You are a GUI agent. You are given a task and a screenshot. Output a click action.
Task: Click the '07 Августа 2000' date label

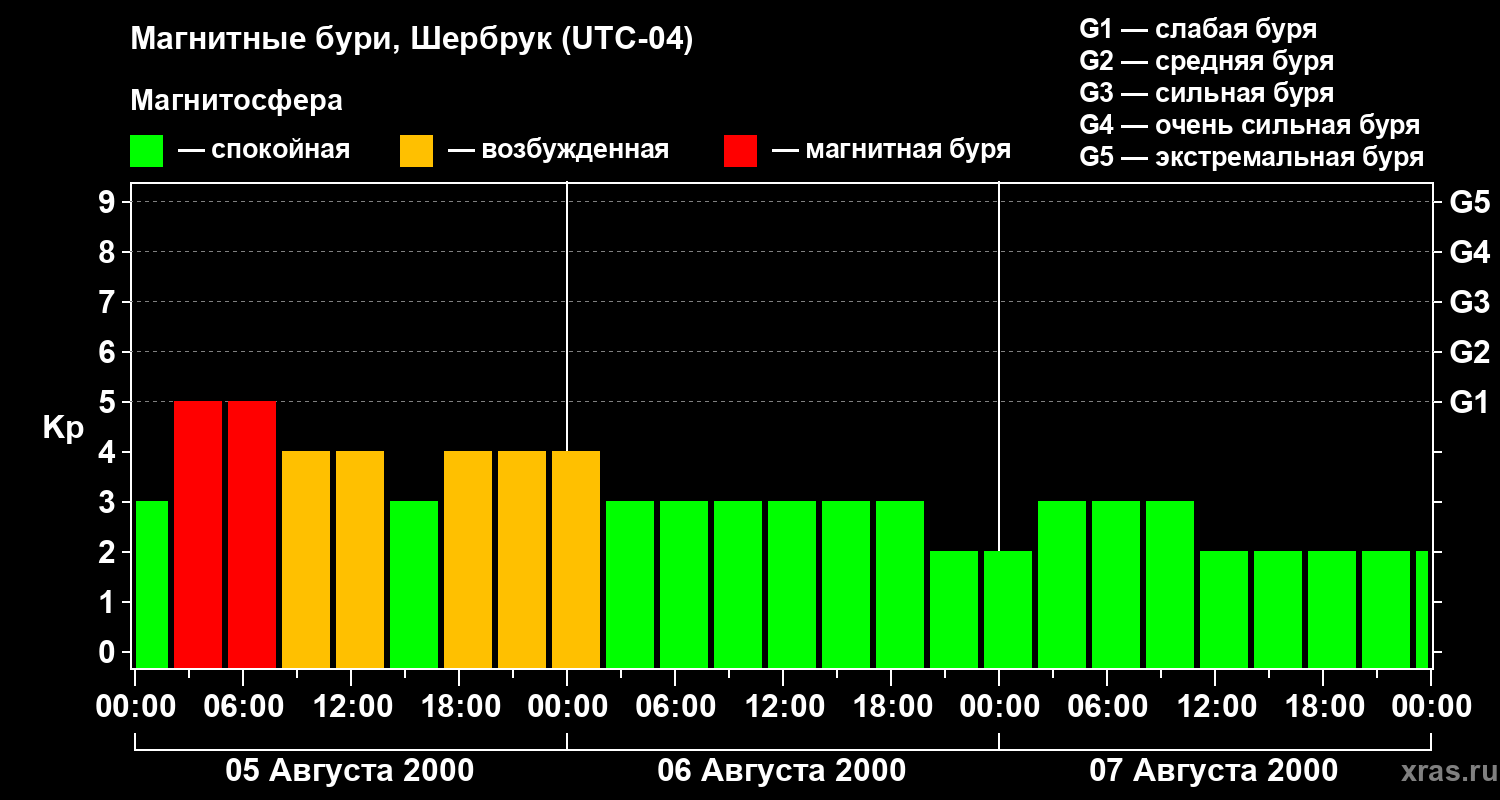click(1214, 771)
